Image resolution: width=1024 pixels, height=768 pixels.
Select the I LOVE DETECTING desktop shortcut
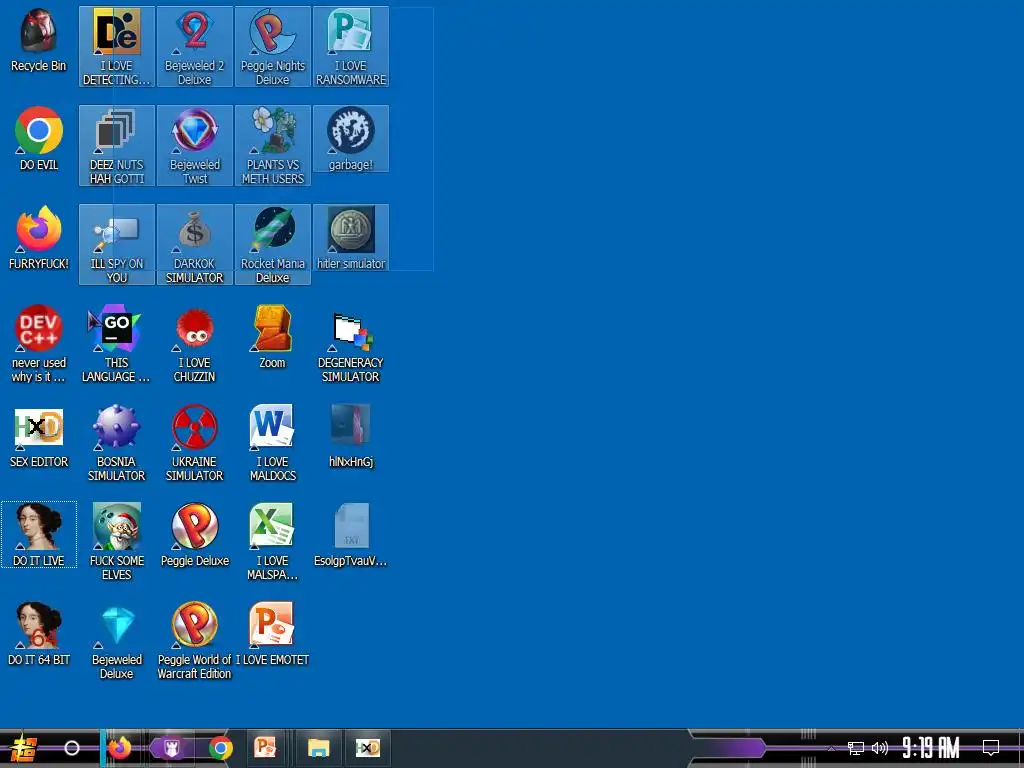pos(117,46)
